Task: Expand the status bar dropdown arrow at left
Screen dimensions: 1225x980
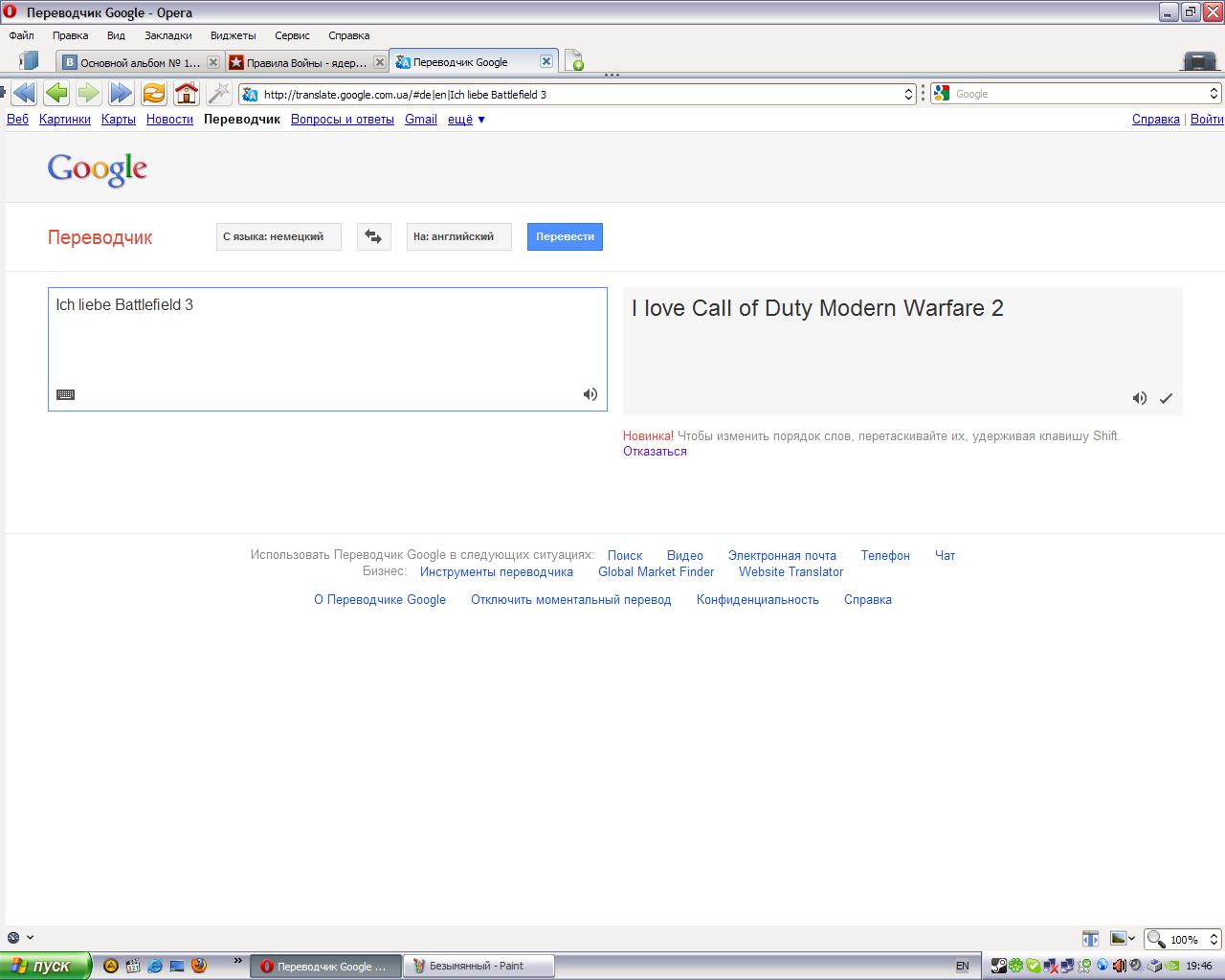Action: pos(31,938)
